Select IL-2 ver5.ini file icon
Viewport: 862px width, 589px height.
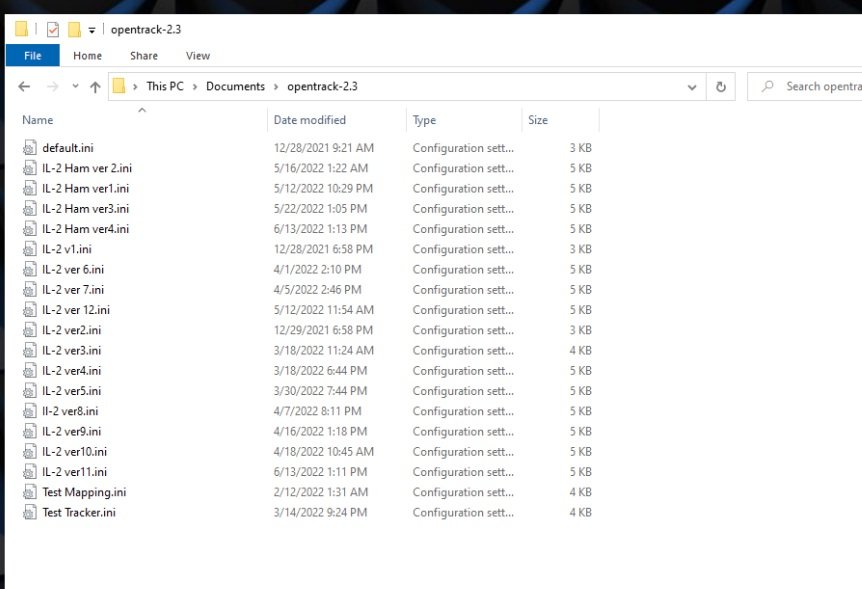[x=30, y=391]
